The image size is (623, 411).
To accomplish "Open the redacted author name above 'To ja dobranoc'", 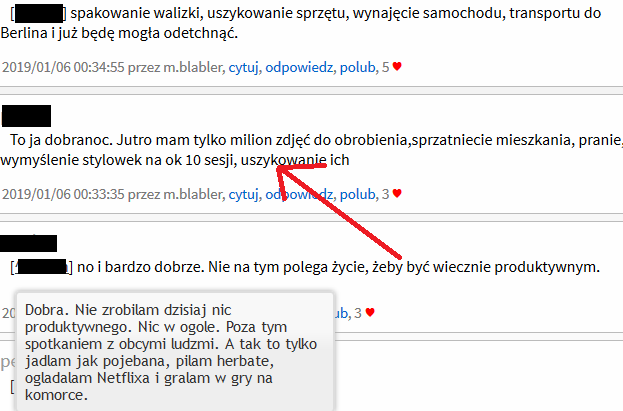I will click(27, 116).
